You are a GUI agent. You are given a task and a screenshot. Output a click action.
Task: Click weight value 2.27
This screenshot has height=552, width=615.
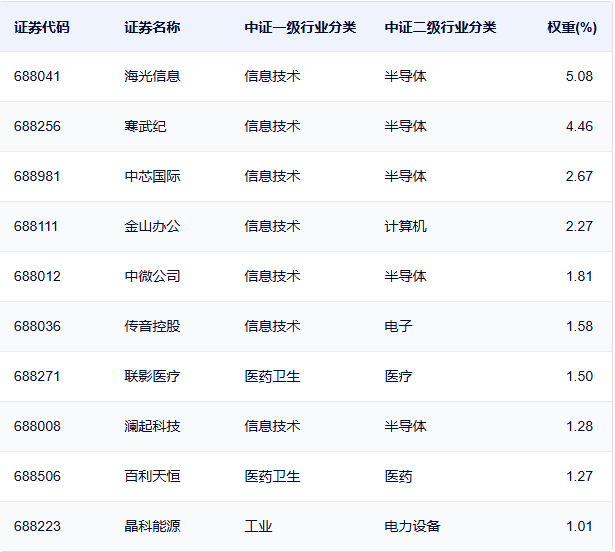[579, 226]
